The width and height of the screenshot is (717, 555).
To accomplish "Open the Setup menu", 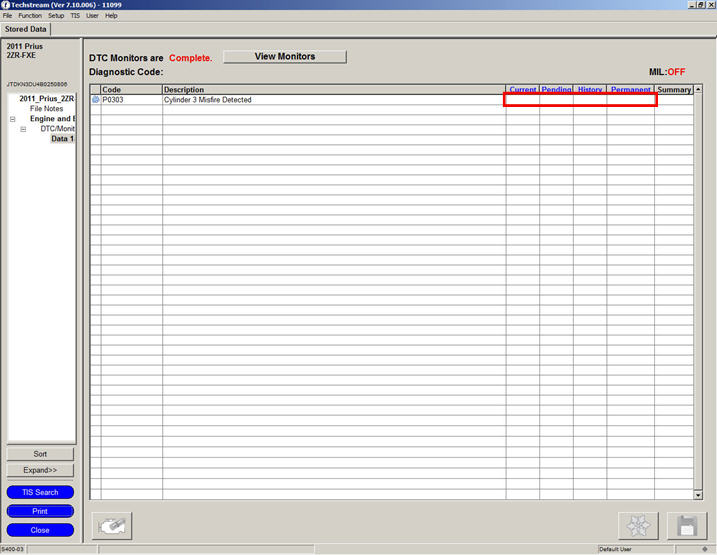I will tap(56, 16).
